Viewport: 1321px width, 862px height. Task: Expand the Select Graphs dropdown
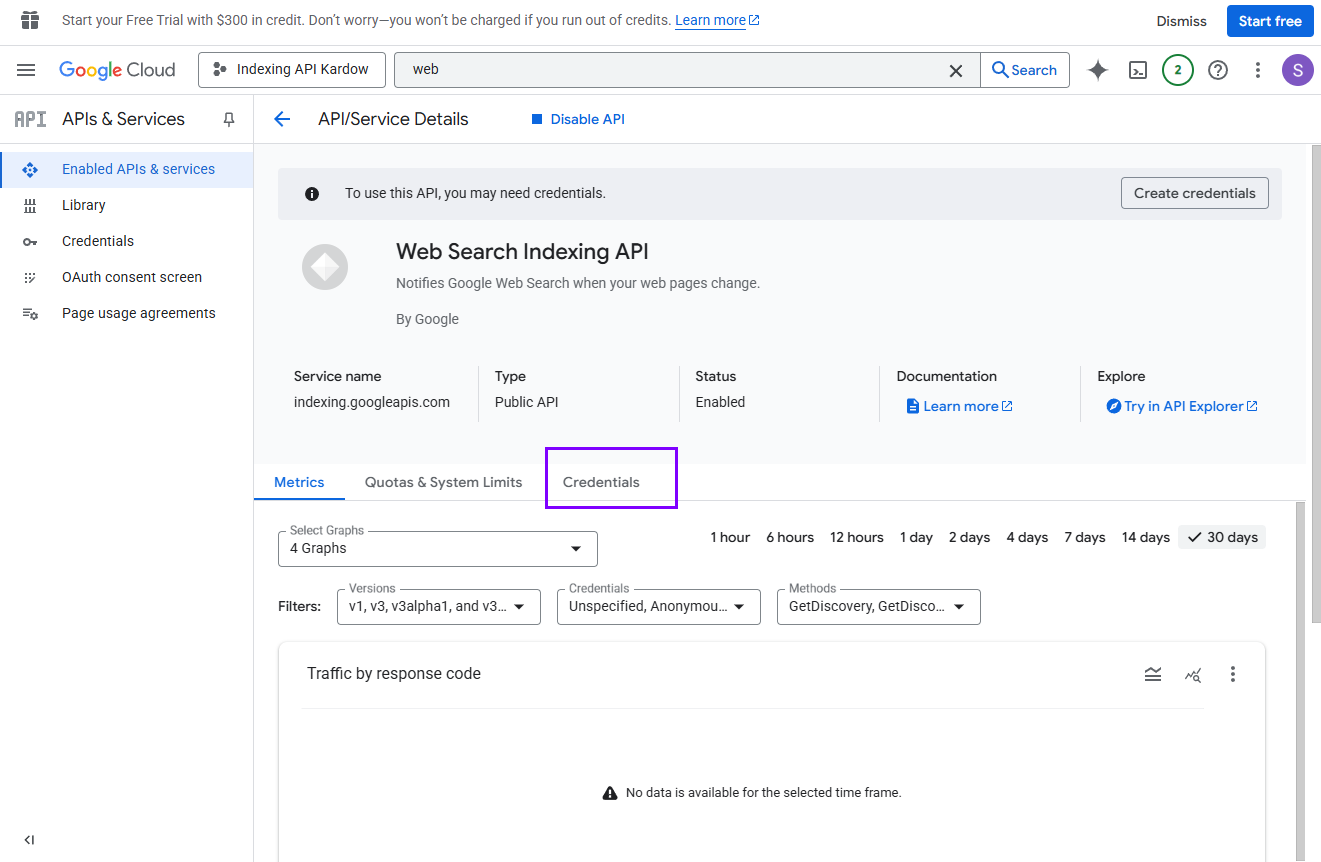tap(438, 548)
